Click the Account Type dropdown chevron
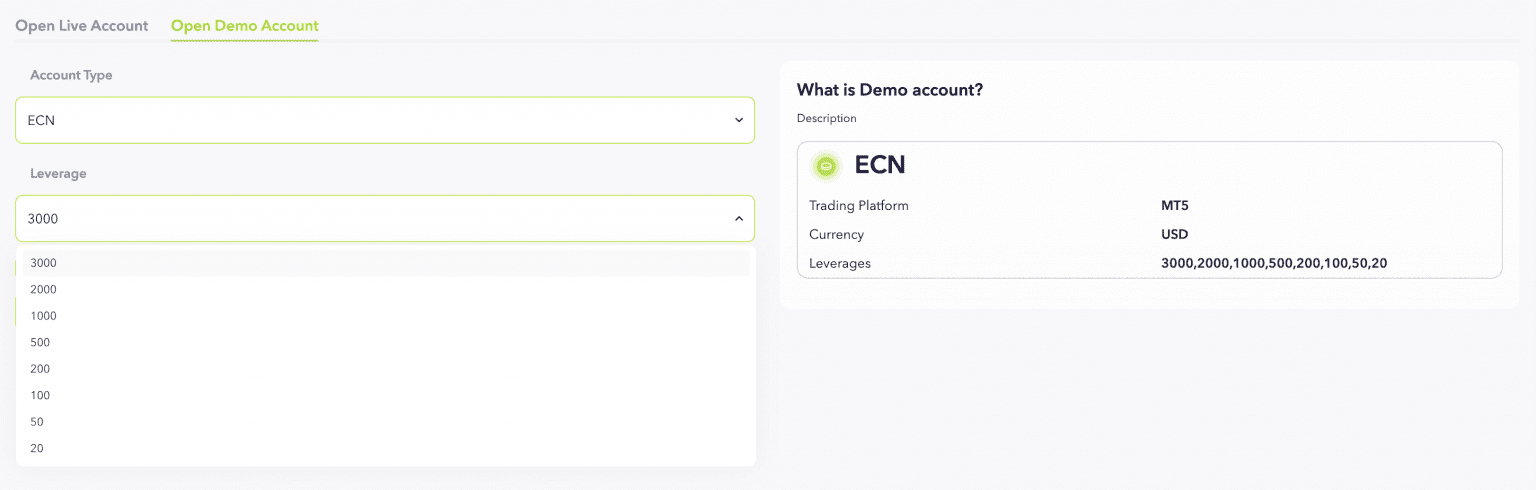 739,120
